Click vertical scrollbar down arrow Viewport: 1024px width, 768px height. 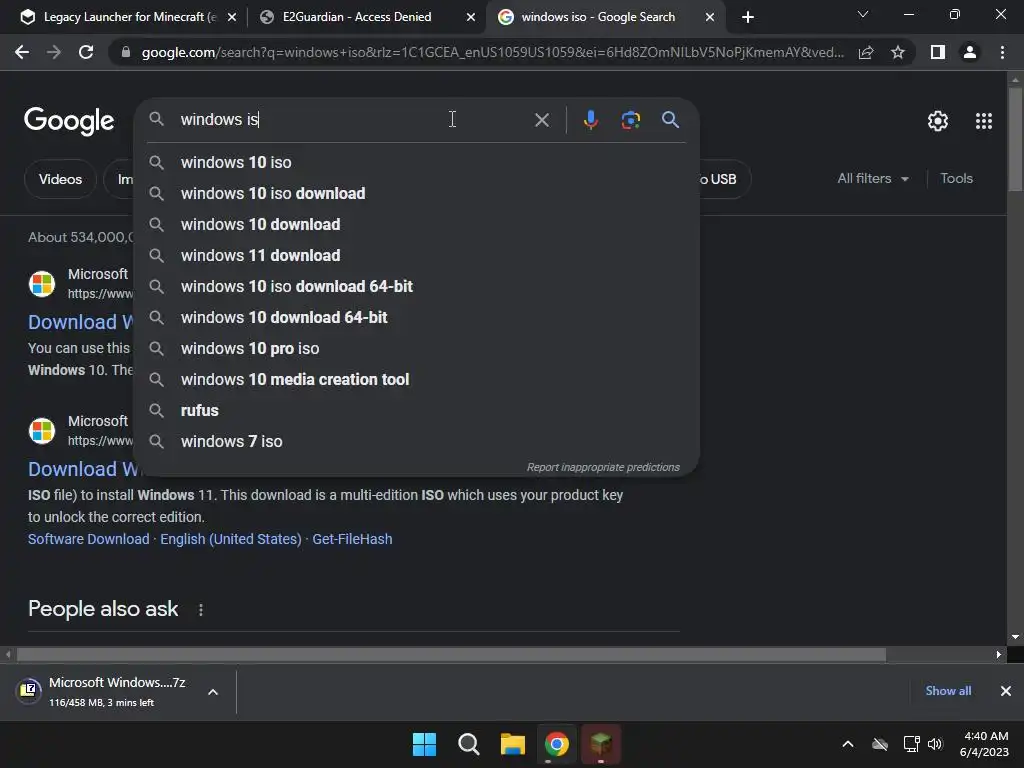[1015, 637]
